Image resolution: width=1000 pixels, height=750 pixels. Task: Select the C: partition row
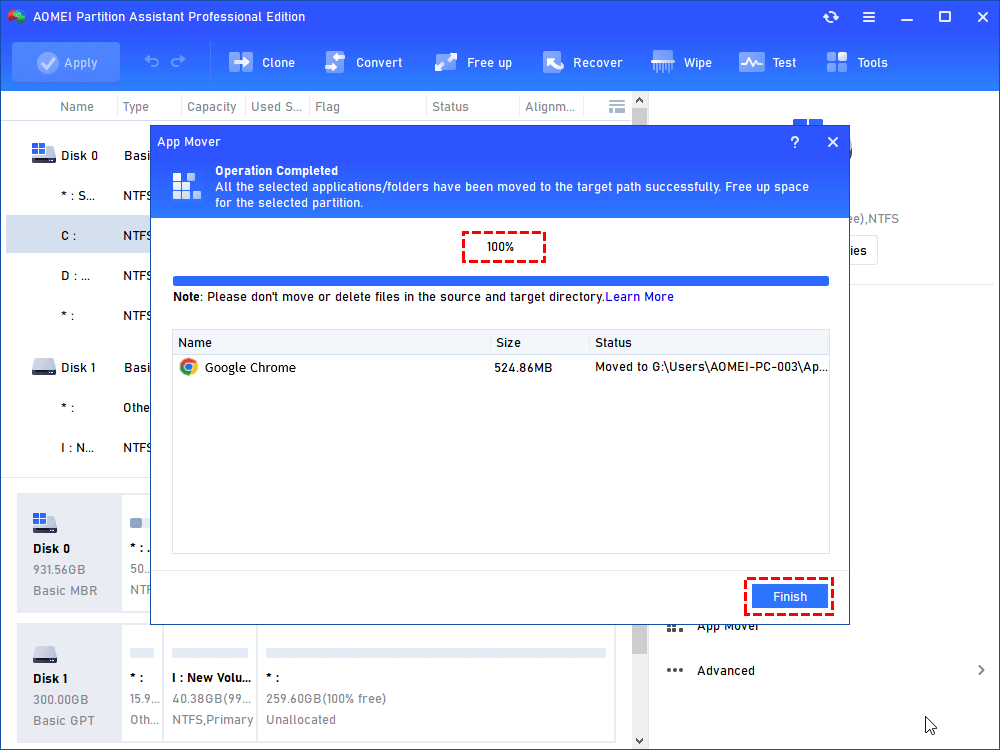click(x=78, y=235)
